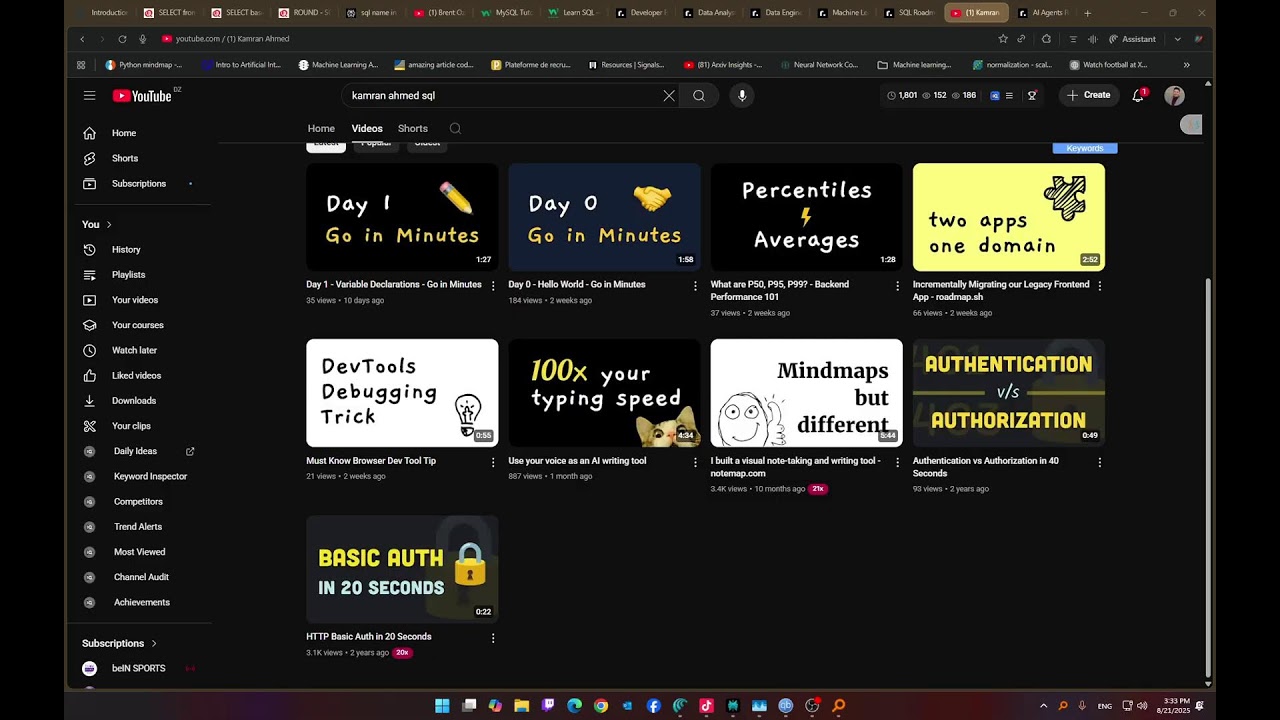Open 'Authentication vs Authorization in 40 Seconds' title
Image resolution: width=1280 pixels, height=720 pixels.
click(x=985, y=467)
